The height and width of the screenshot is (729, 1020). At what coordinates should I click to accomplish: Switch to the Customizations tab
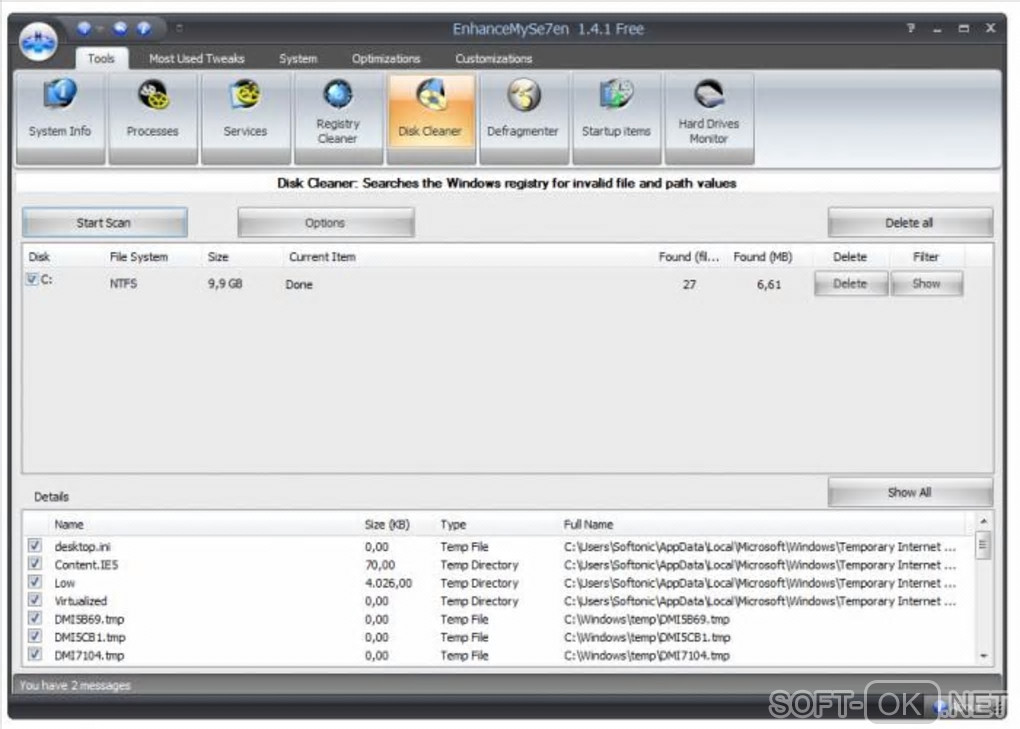point(493,59)
